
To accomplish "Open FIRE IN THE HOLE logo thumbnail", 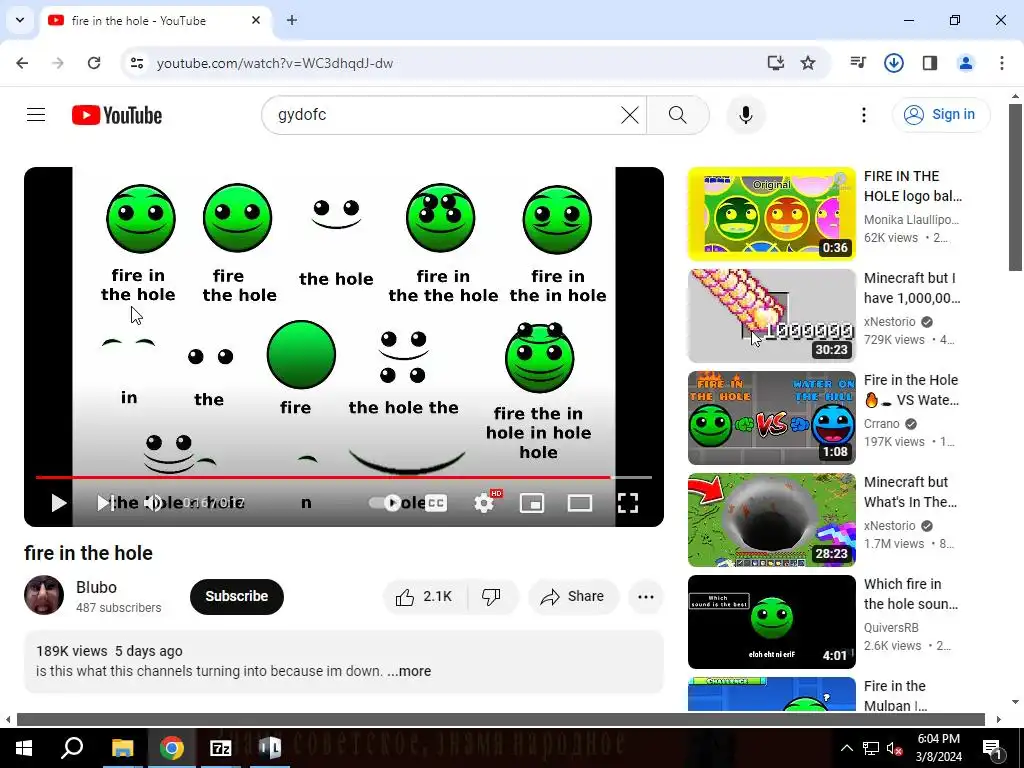I will pyautogui.click(x=771, y=214).
